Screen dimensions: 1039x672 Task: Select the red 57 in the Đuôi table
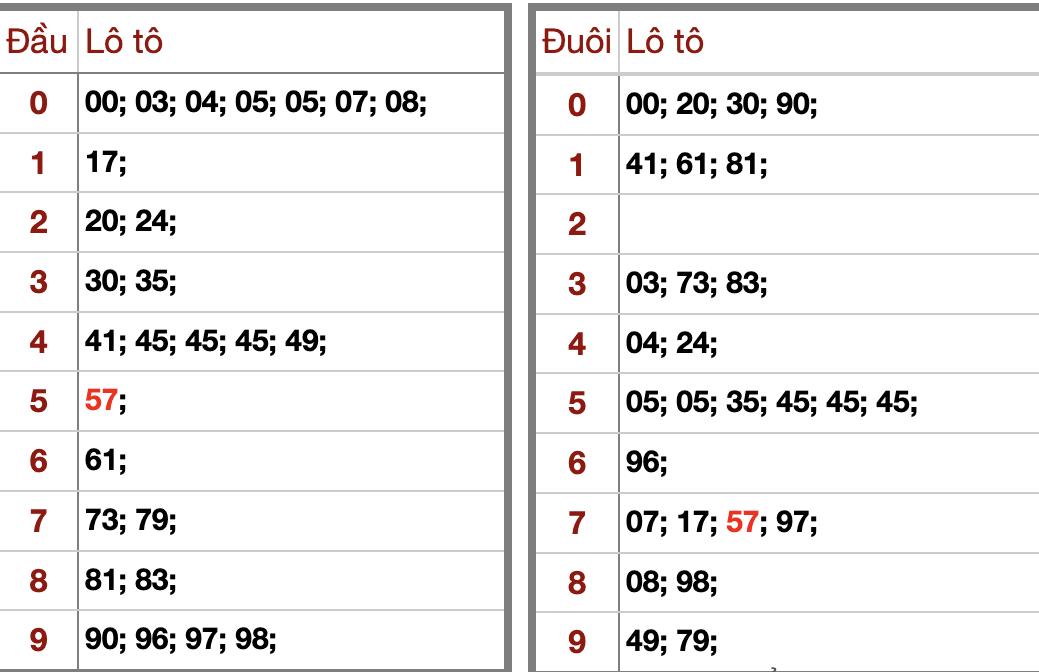pyautogui.click(x=742, y=521)
